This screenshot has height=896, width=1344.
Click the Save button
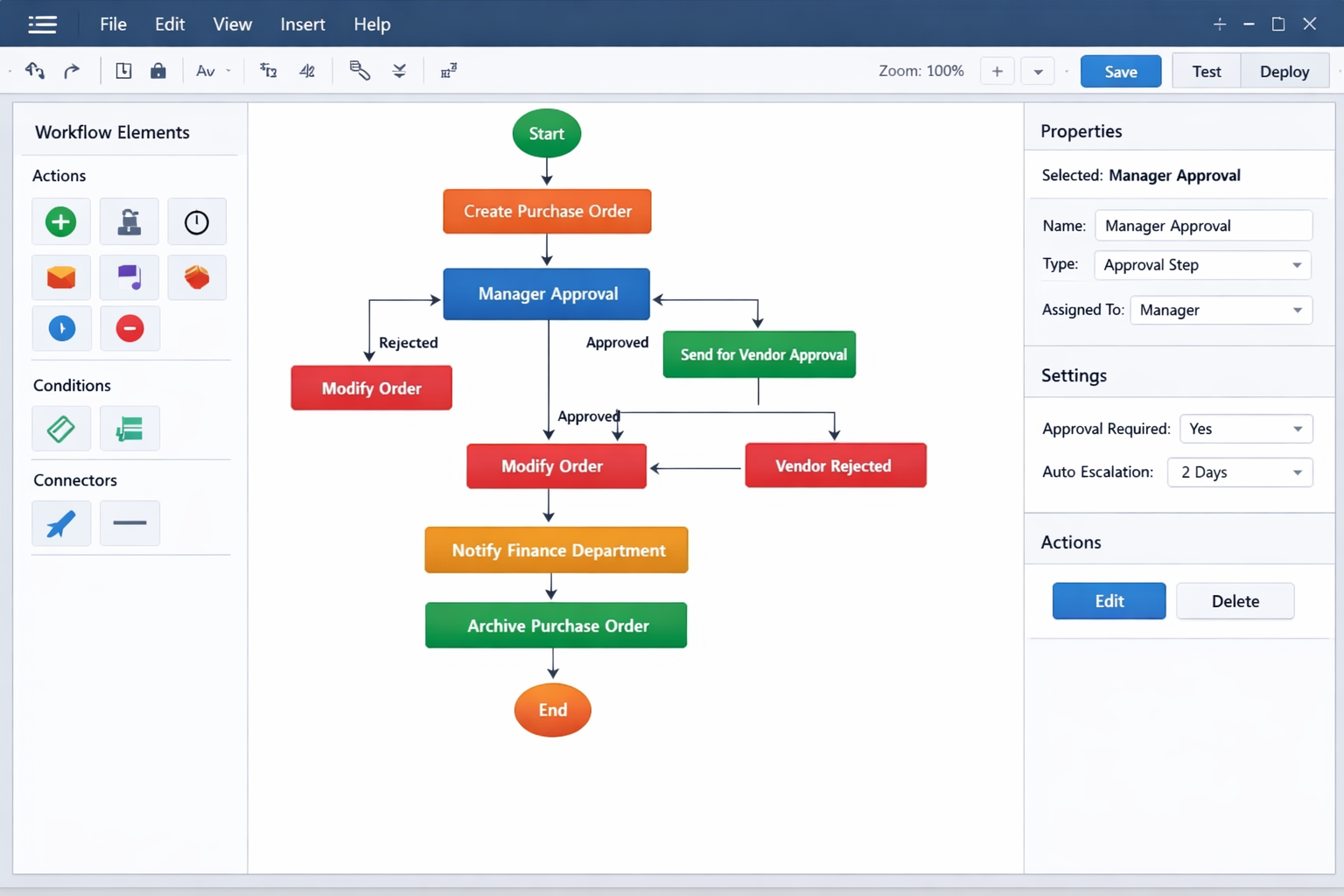1120,72
